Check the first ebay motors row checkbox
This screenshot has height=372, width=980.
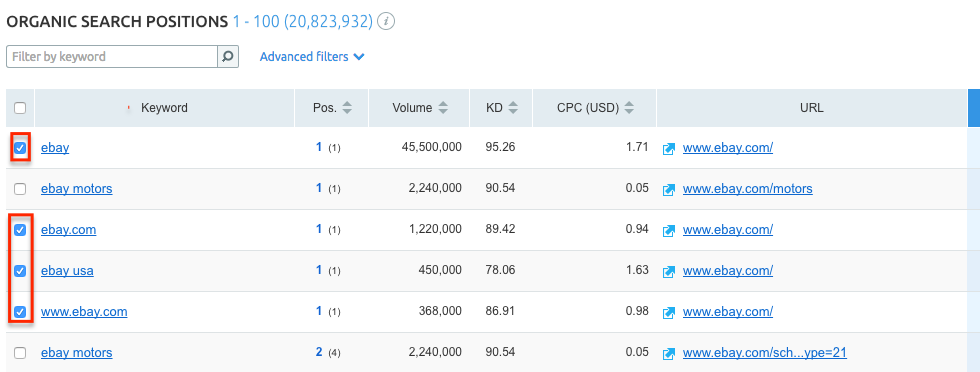pyautogui.click(x=20, y=189)
